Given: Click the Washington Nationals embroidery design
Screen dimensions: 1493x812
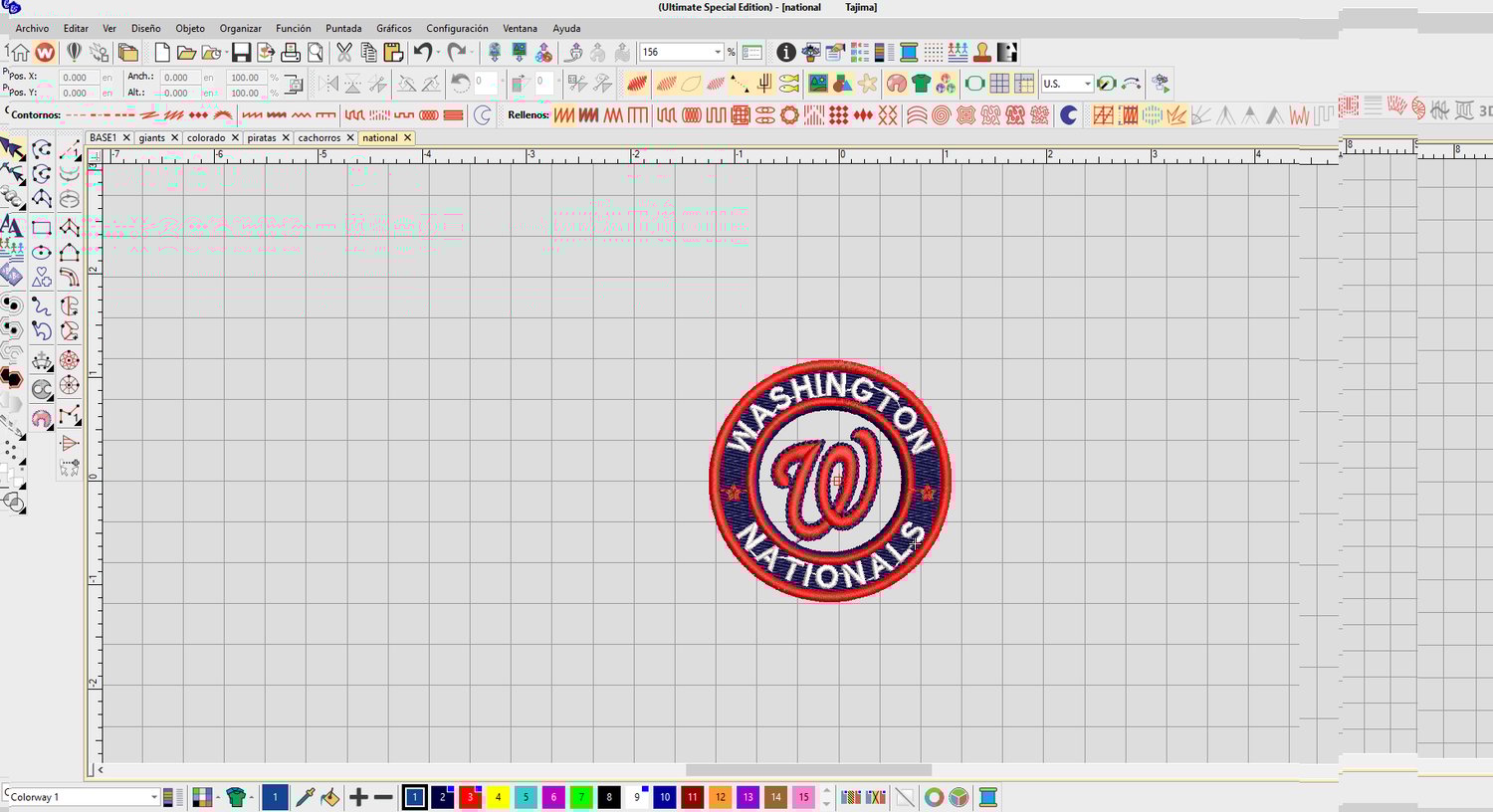Looking at the screenshot, I should click(830, 481).
